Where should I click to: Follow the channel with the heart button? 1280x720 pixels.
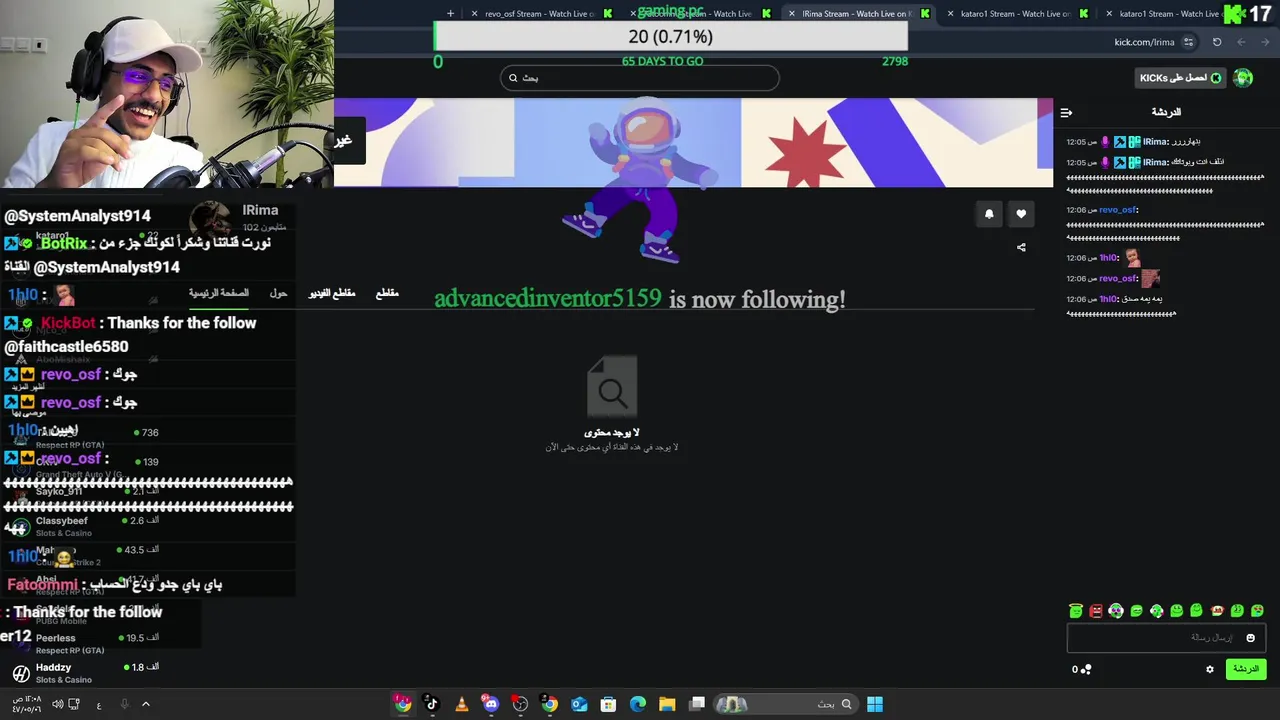(1021, 214)
